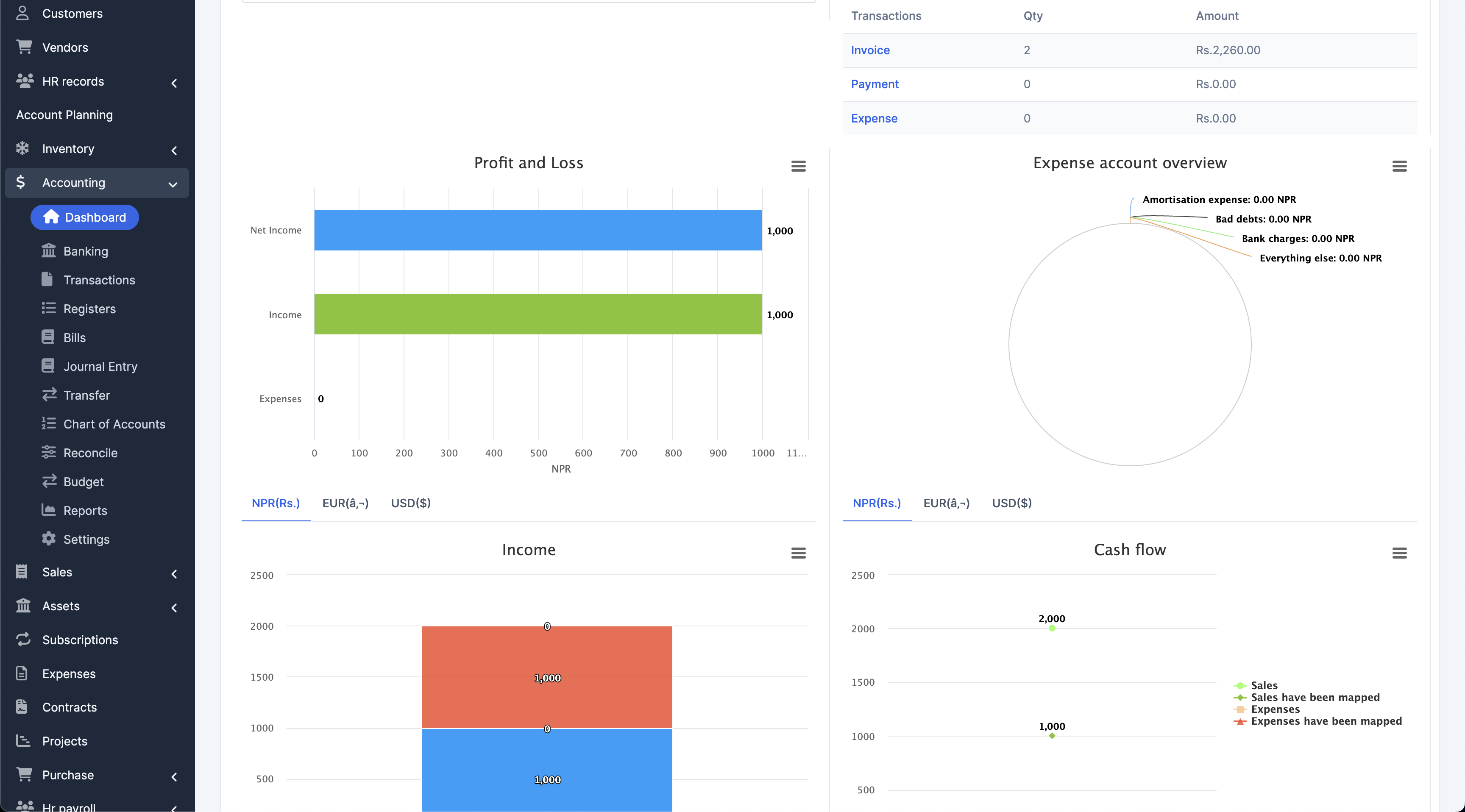Click the Income chart context menu icon
Viewport: 1465px width, 812px height.
798,553
